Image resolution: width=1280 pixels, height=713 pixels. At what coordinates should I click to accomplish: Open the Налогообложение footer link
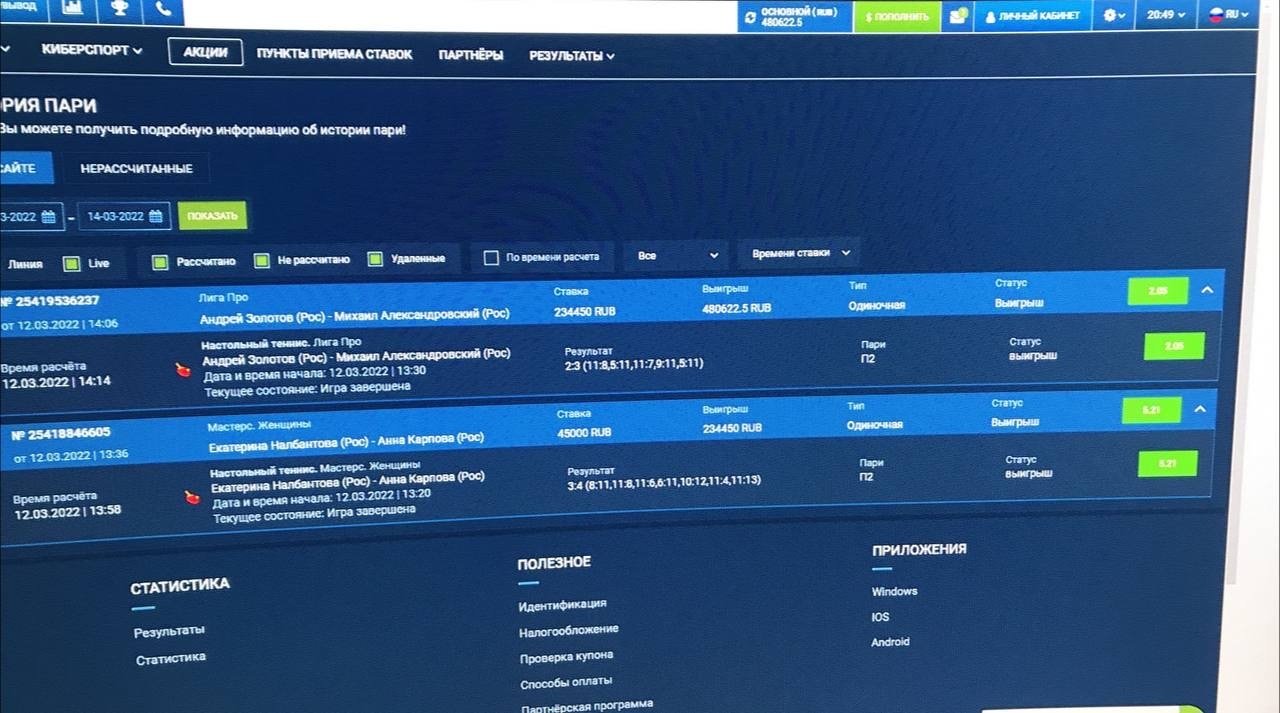coord(568,630)
